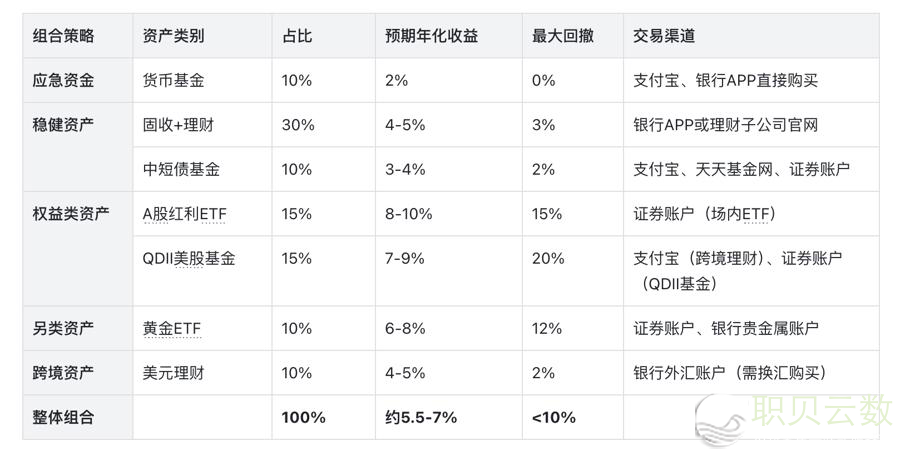Select the "固收+理财" asset cell
Viewport: 900px width, 455px height.
click(x=178, y=125)
